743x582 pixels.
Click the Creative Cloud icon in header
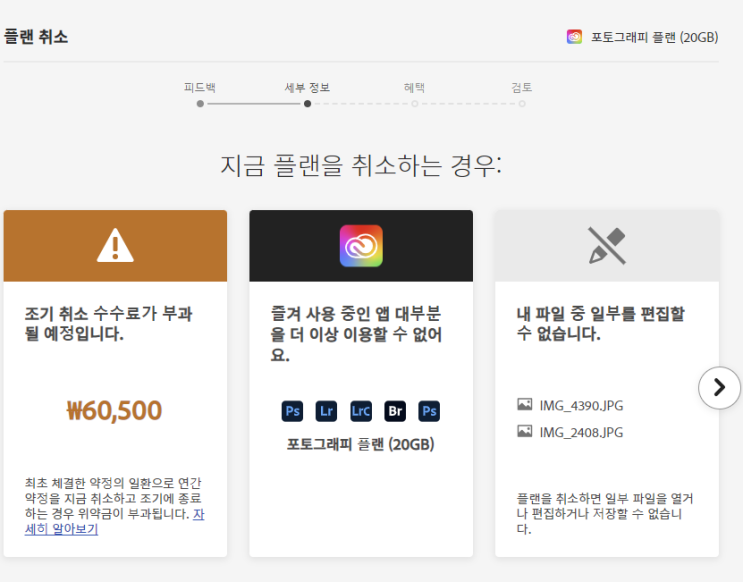574,37
